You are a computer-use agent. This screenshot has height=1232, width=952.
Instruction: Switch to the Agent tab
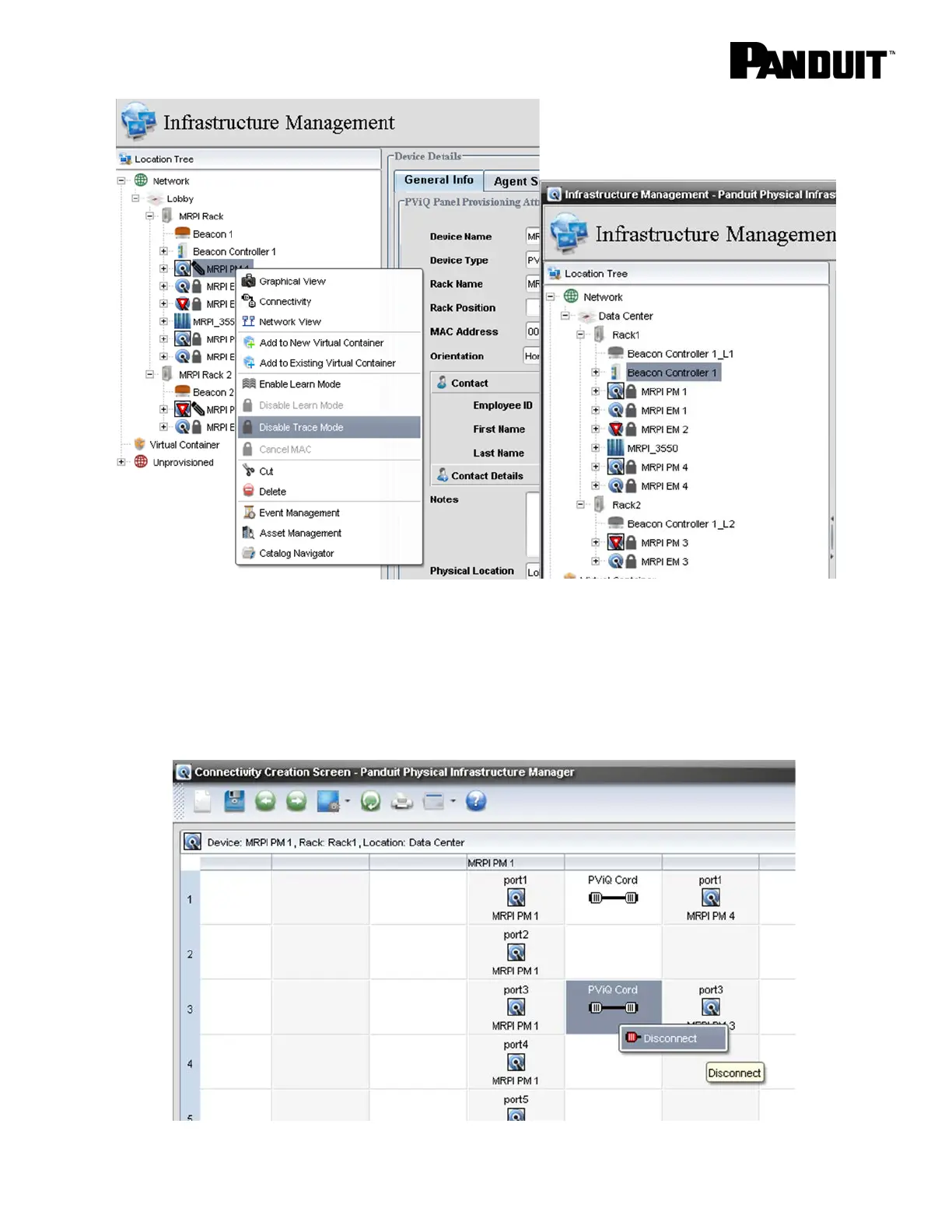512,180
